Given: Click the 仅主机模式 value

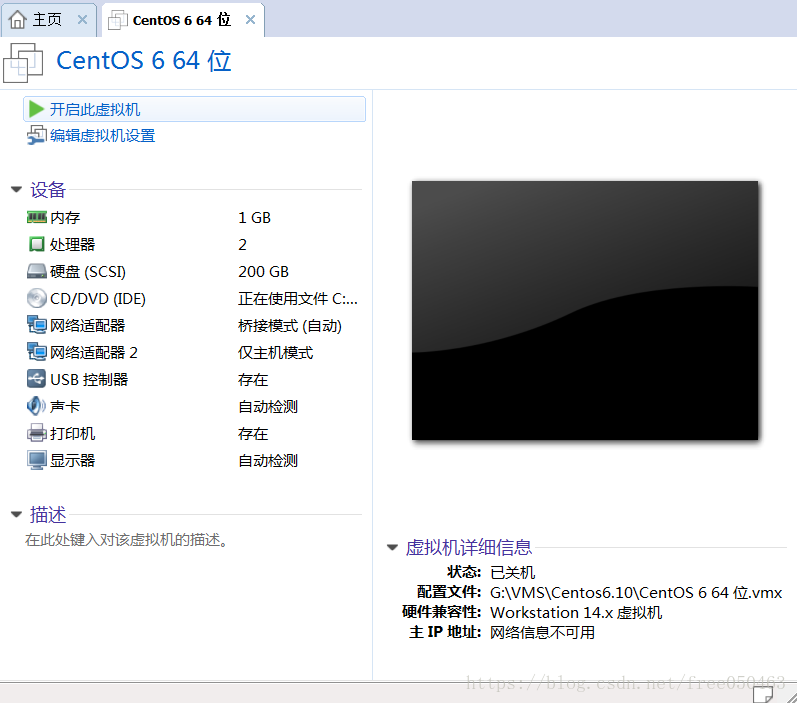Looking at the screenshot, I should point(275,352).
